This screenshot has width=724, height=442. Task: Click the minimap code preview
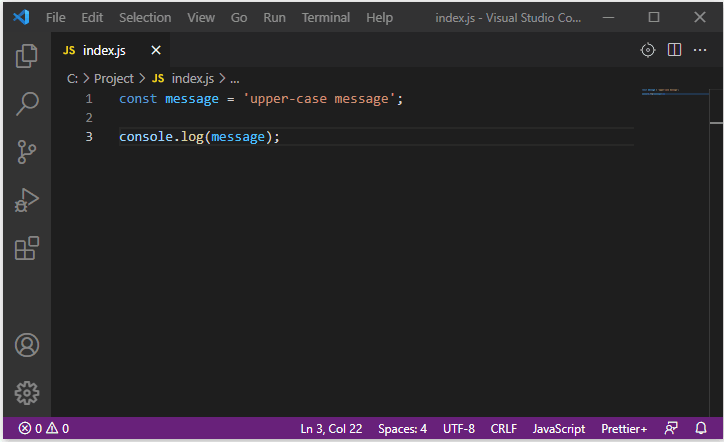point(674,92)
